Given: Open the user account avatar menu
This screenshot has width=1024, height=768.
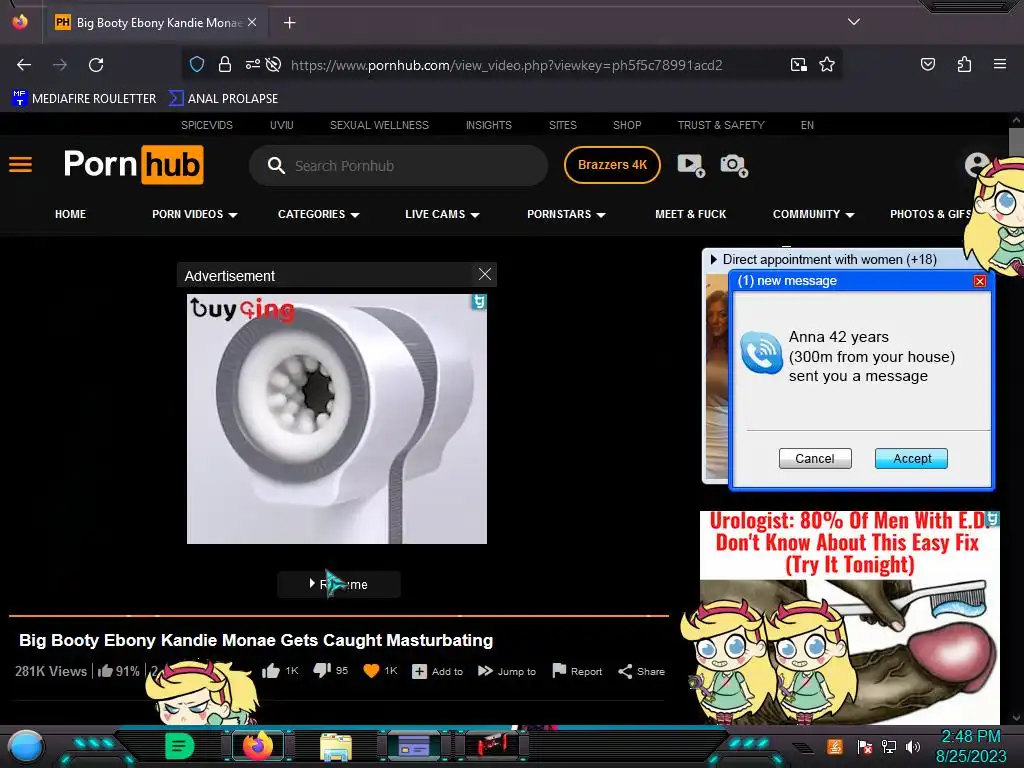Looking at the screenshot, I should click(977, 165).
